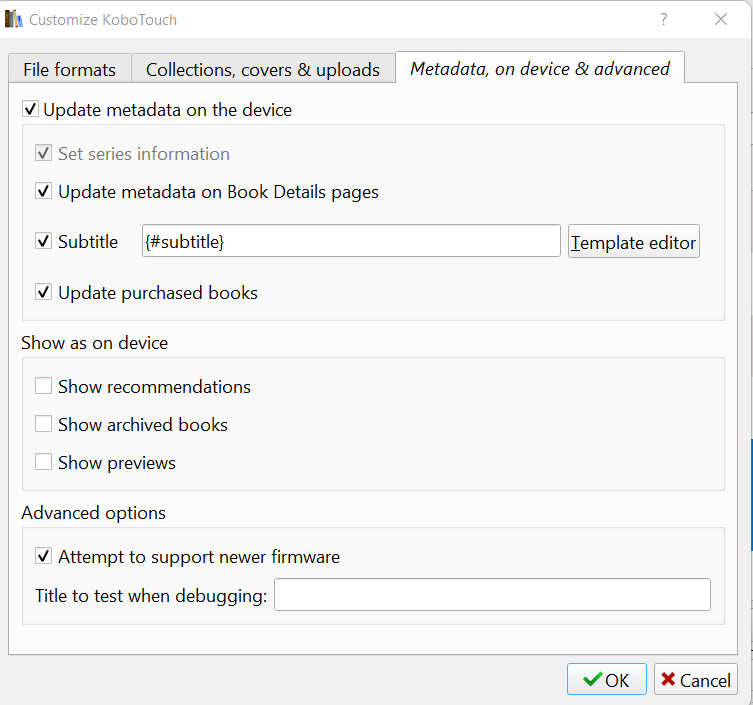
Task: Click the greyed Set series information checkbox
Action: click(x=43, y=153)
